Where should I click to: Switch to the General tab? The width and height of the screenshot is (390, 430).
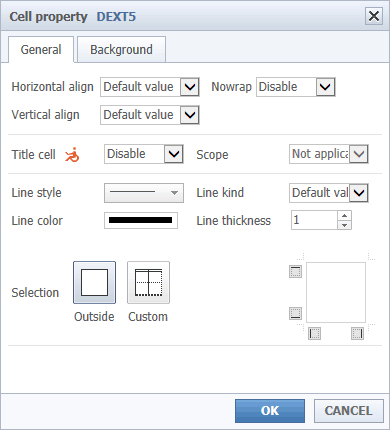click(41, 50)
